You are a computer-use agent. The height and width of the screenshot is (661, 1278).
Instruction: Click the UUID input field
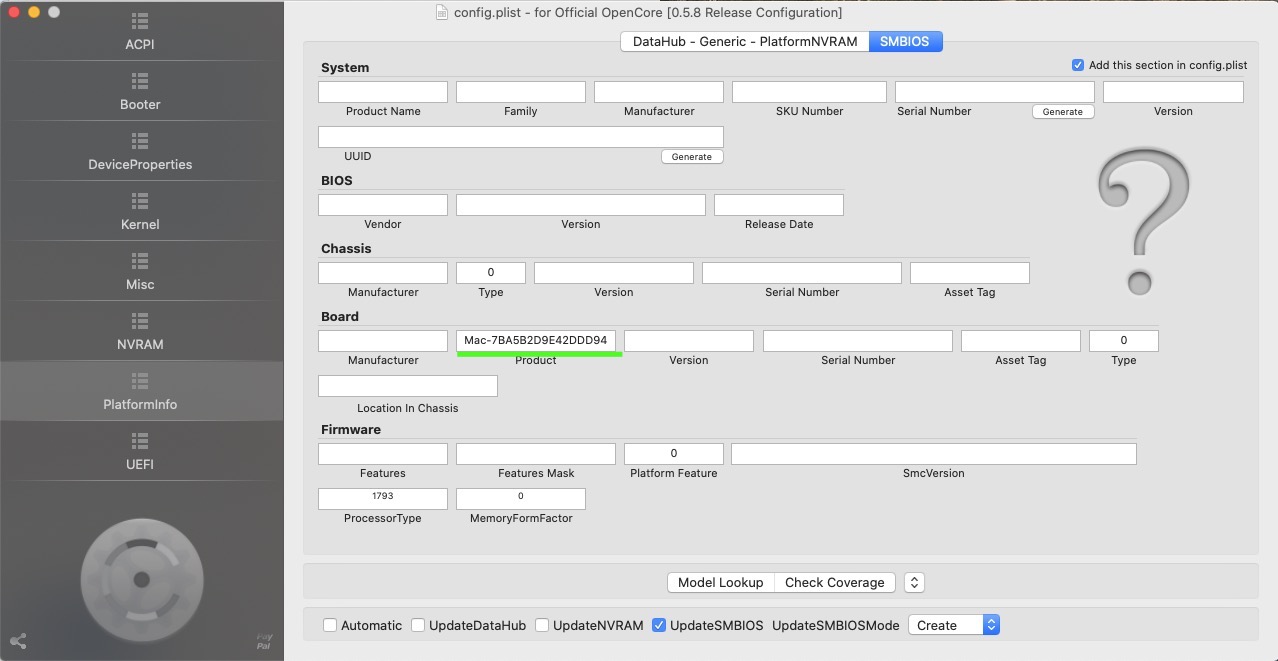[x=521, y=137]
